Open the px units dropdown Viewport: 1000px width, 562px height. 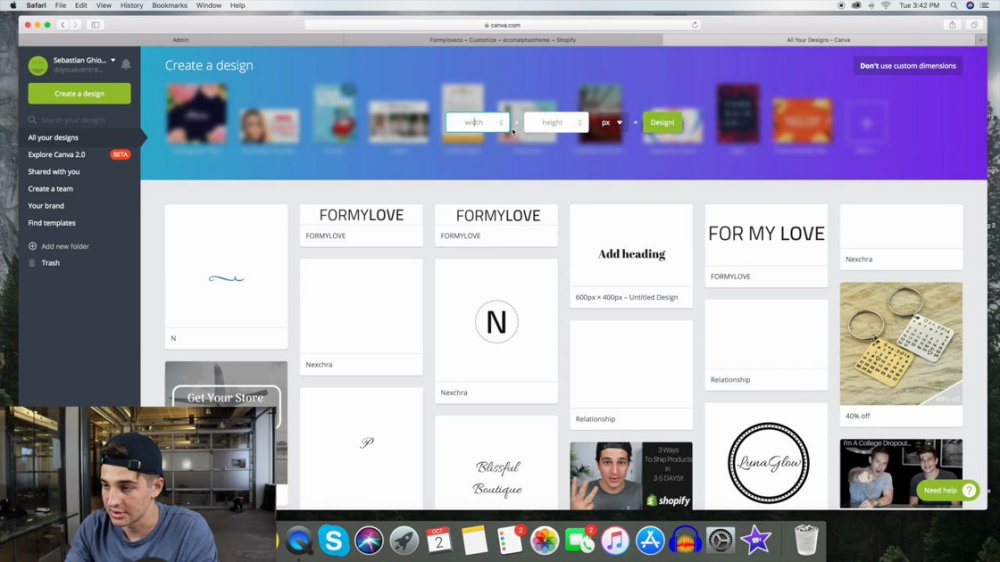coord(612,122)
